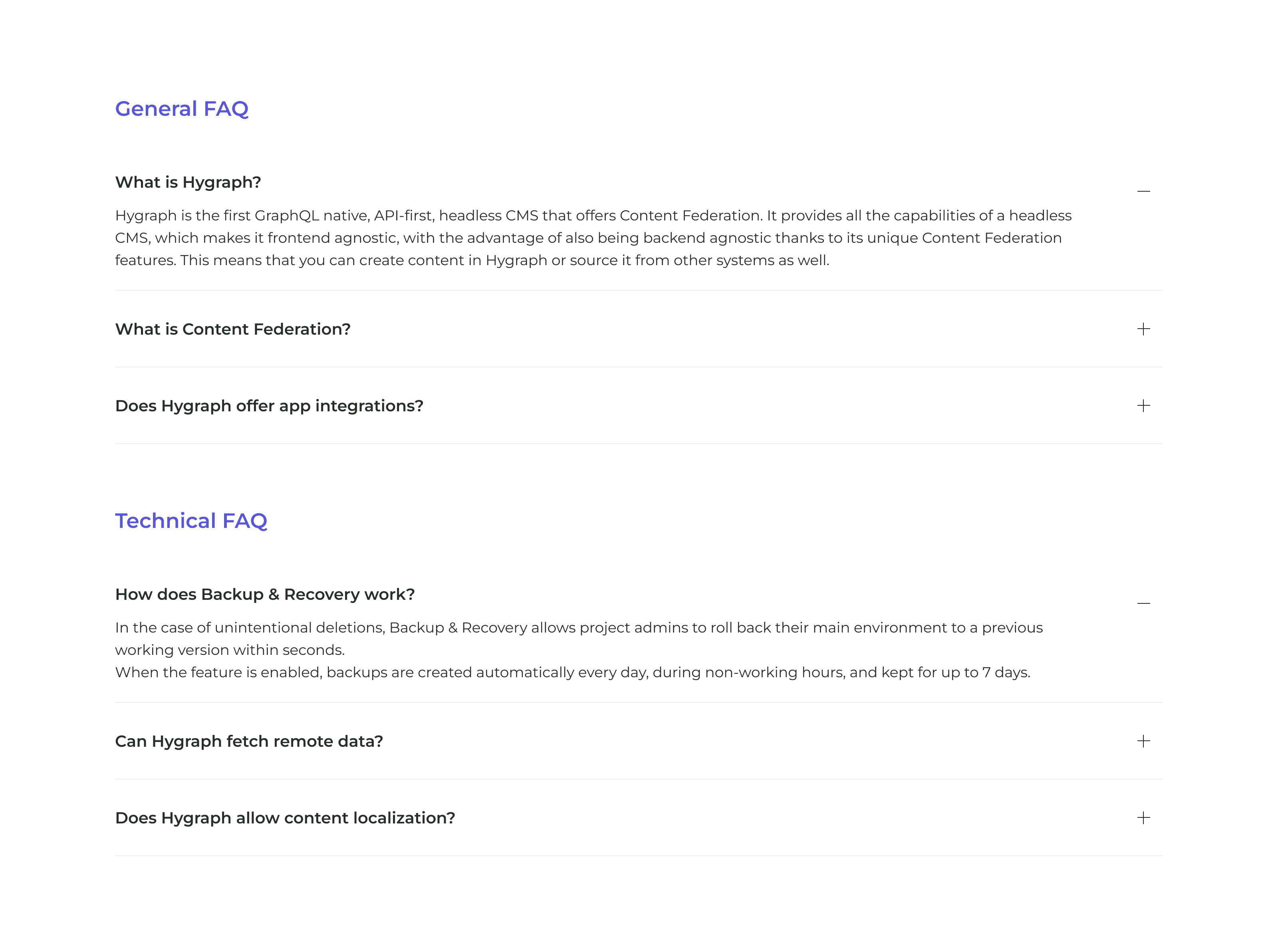This screenshot has width=1278, height=952.
Task: Open "Does Hygraph allow content localization?" title
Action: pyautogui.click(x=285, y=818)
